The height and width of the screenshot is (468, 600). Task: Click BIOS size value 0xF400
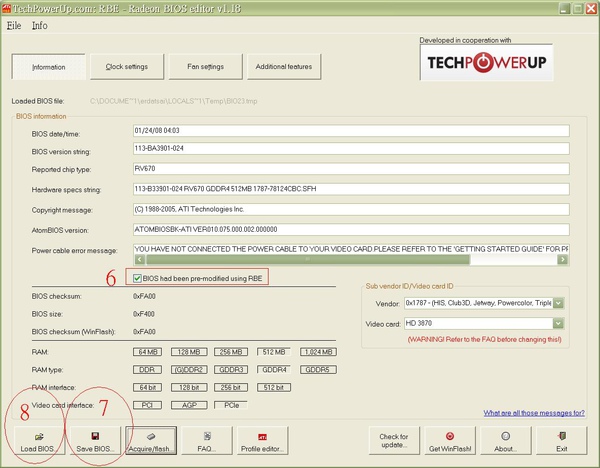coord(144,314)
